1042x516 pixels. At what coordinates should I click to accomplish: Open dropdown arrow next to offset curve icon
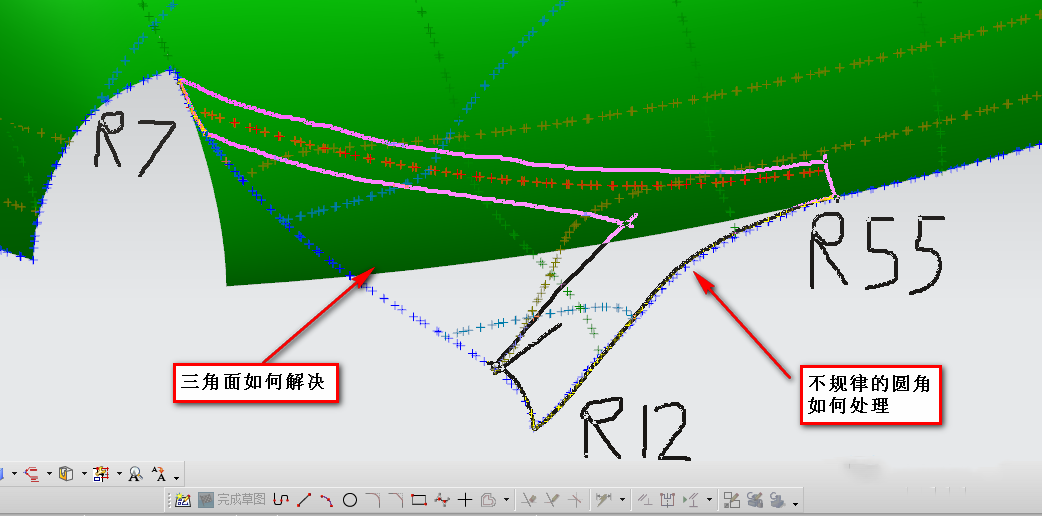pyautogui.click(x=506, y=499)
